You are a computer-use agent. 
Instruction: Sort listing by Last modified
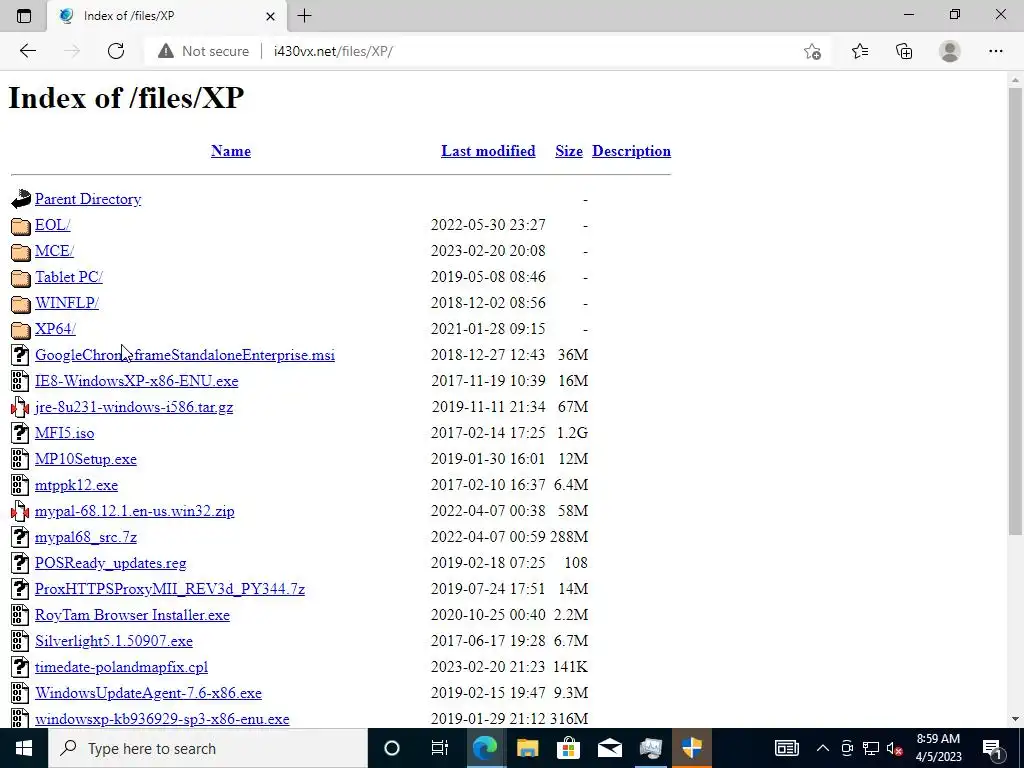pos(488,151)
